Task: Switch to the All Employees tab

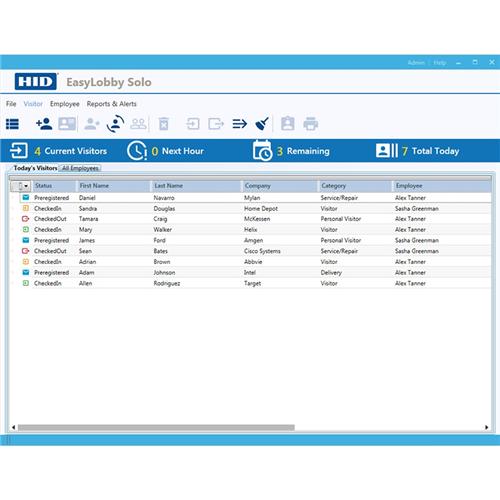Action: [80, 168]
